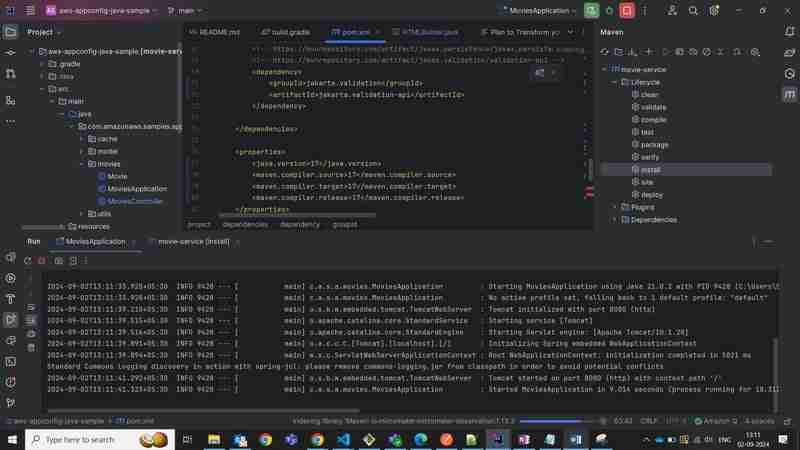Click Rerun icon in Run panel toolbar
The height and width of the screenshot is (450, 800).
pyautogui.click(x=28, y=261)
